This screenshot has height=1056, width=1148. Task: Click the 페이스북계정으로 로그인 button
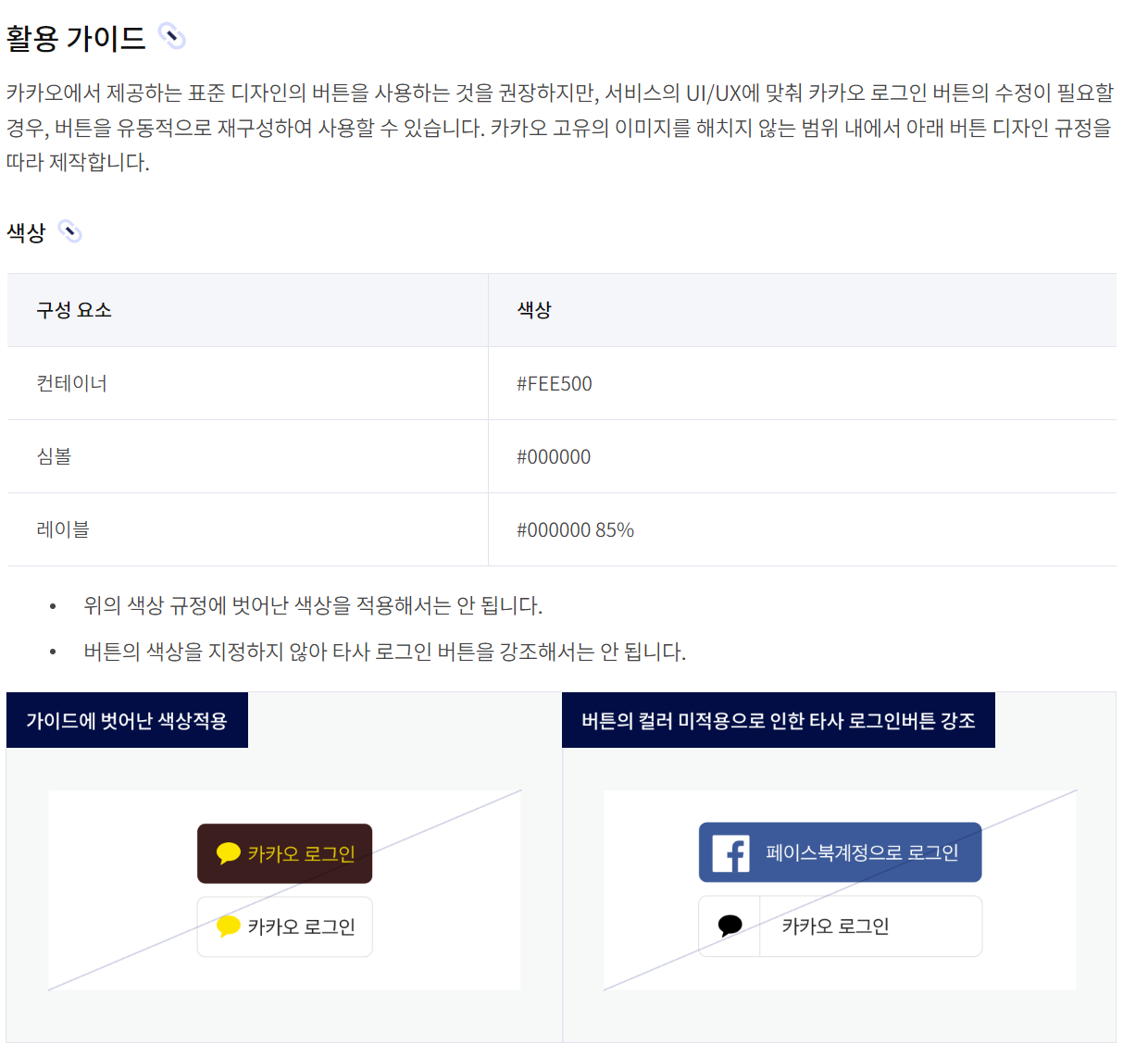(x=840, y=852)
